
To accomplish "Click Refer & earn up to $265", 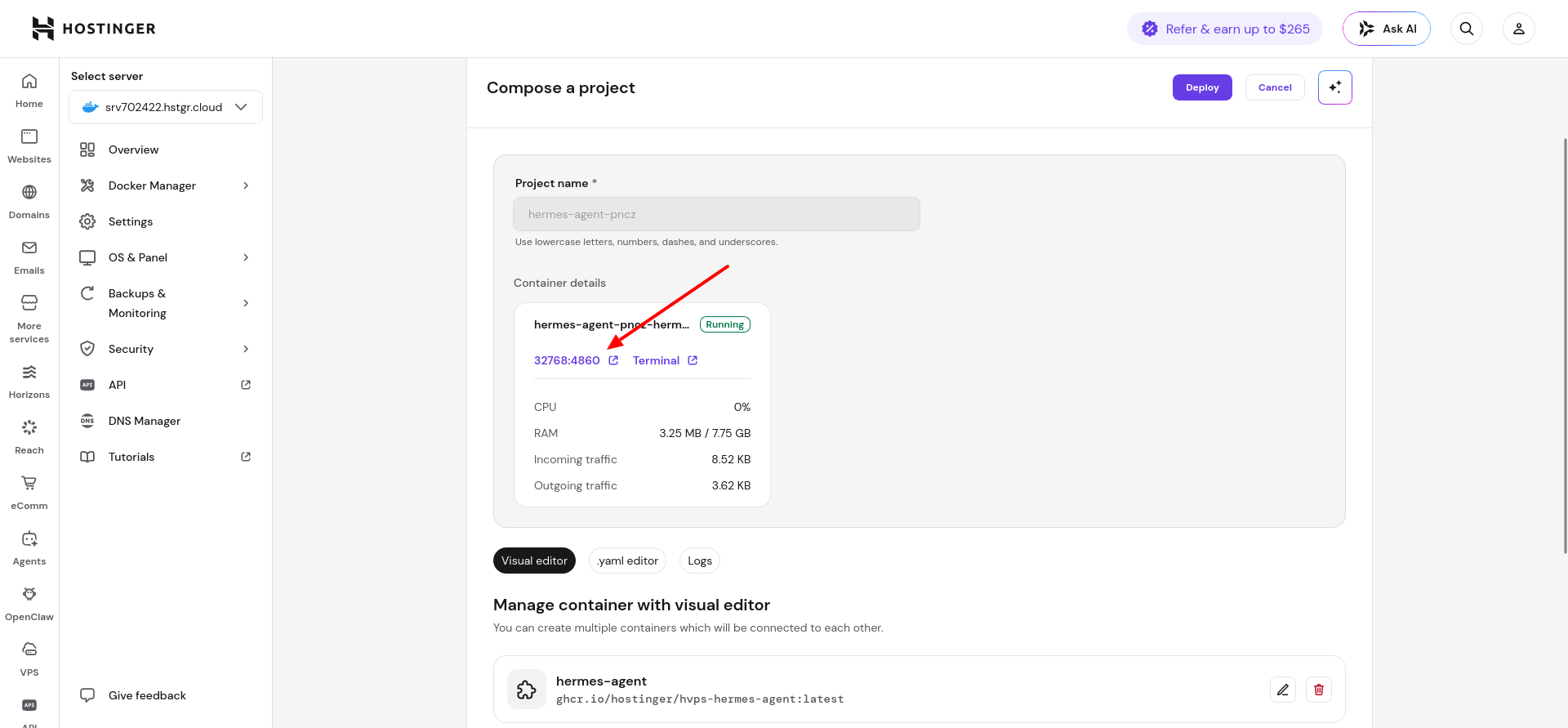I will (x=1225, y=29).
